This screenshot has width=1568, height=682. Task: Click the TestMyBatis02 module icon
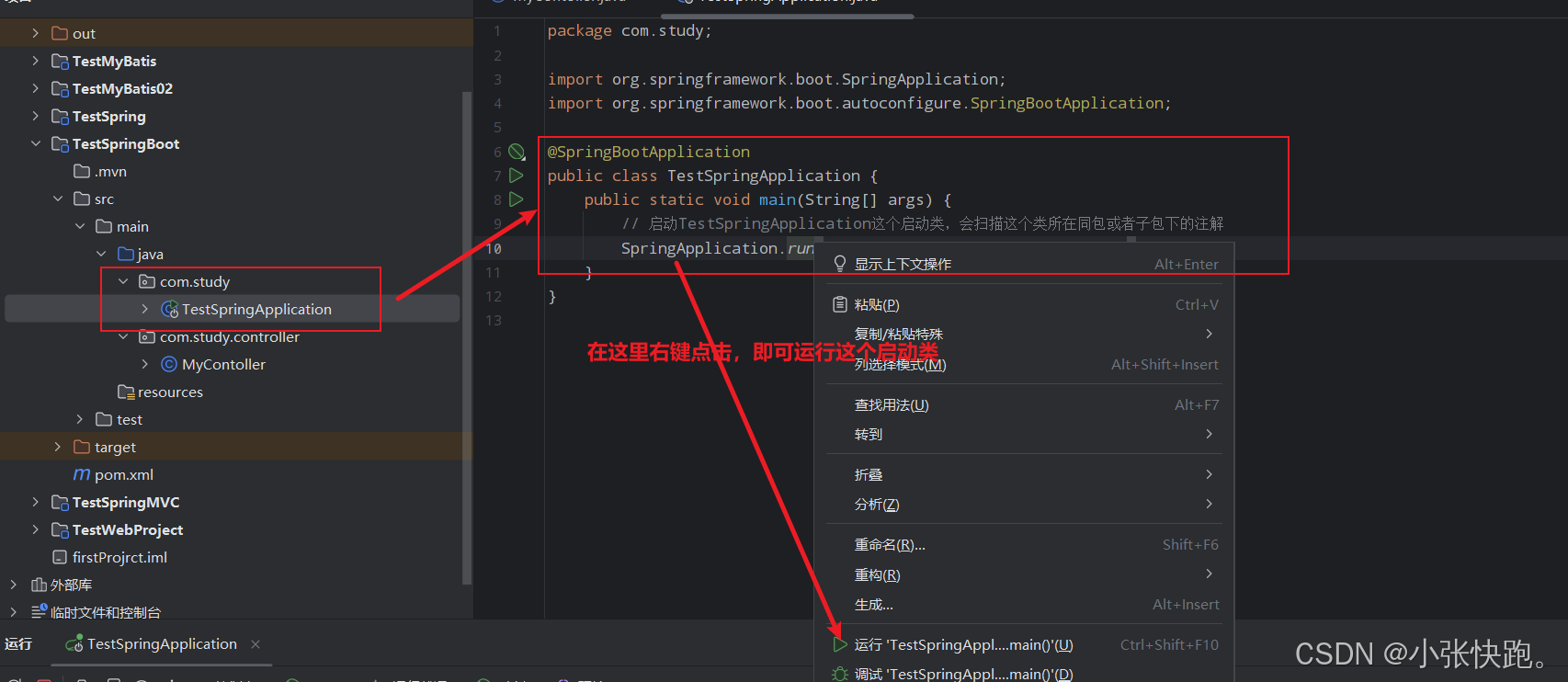(60, 89)
